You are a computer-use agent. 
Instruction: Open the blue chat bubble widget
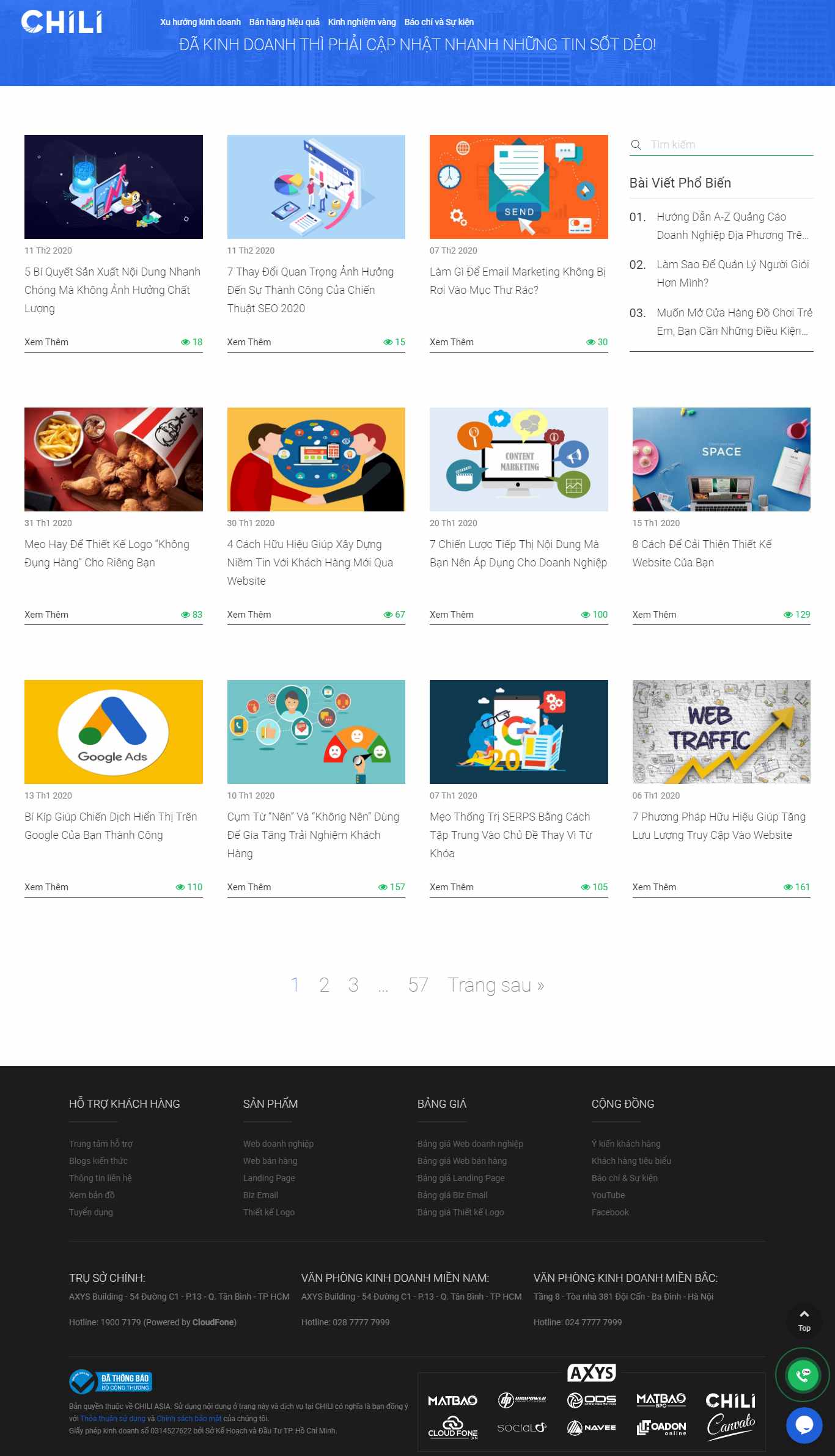pos(804,1425)
